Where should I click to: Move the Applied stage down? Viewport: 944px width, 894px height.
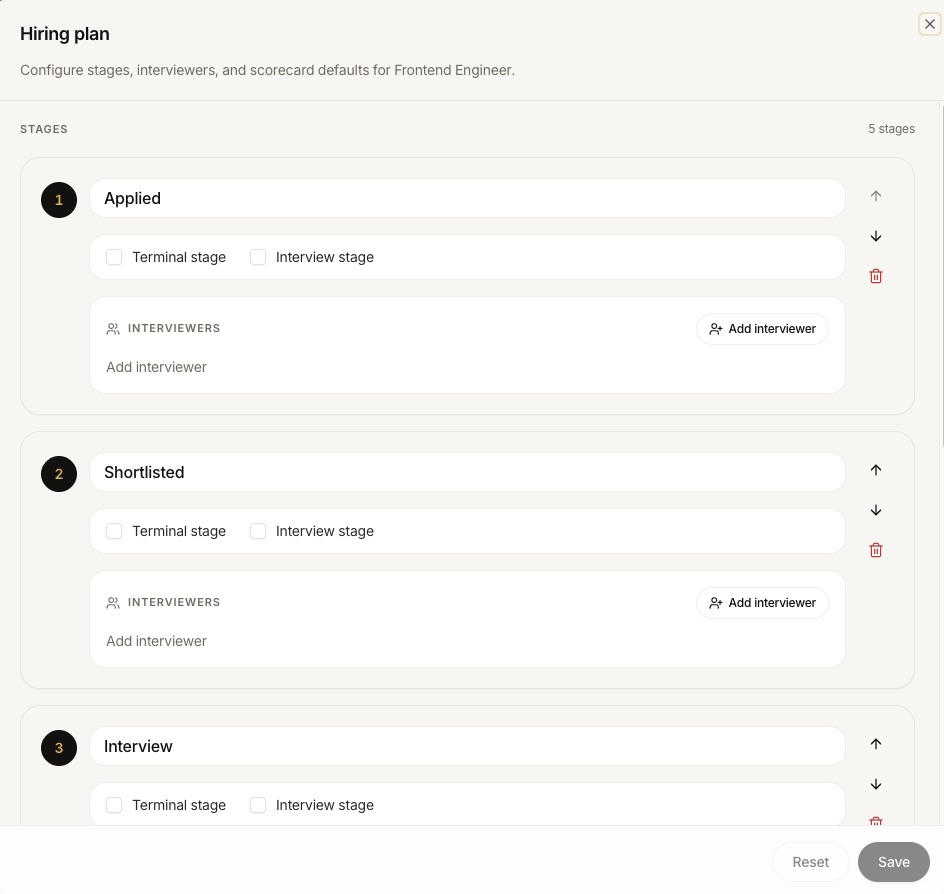tap(876, 236)
